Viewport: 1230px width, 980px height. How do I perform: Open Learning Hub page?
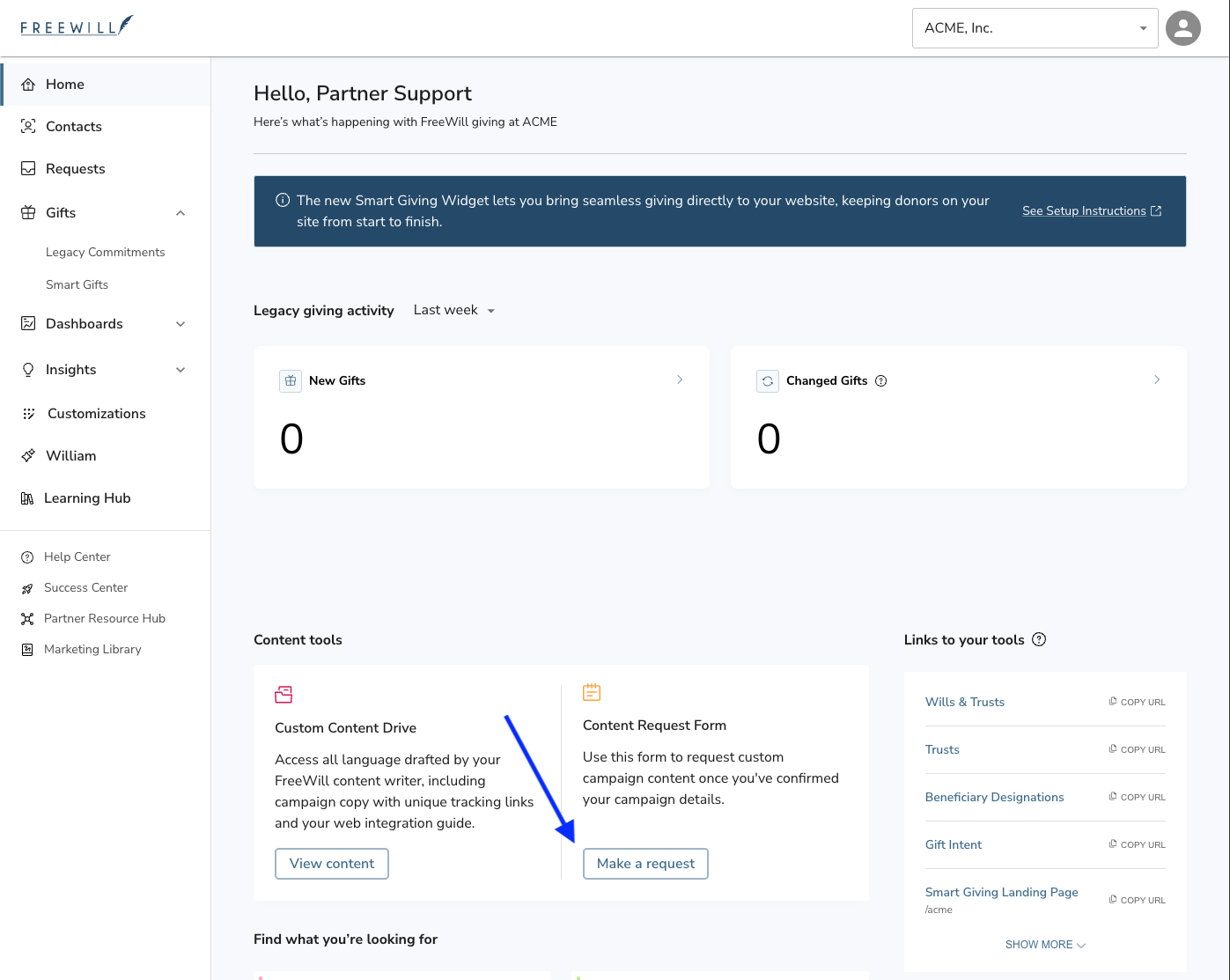[x=106, y=498]
